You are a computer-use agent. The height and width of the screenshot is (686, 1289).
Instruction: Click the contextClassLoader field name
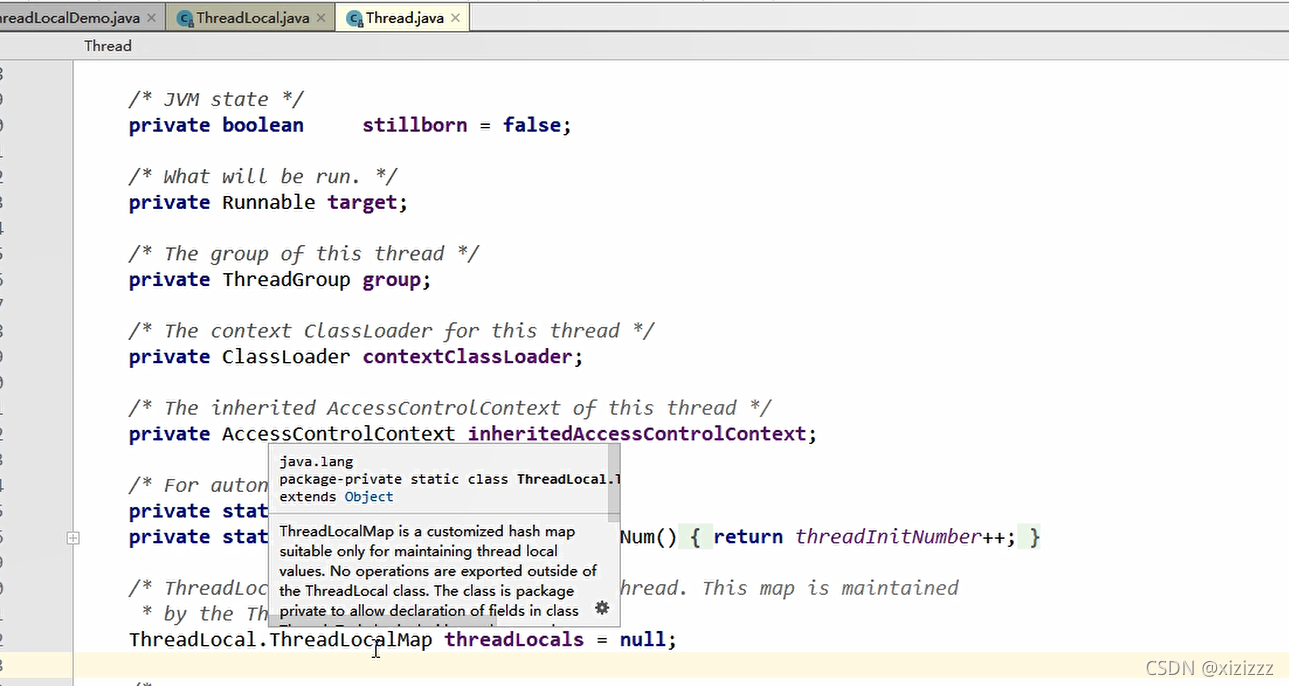coord(467,357)
